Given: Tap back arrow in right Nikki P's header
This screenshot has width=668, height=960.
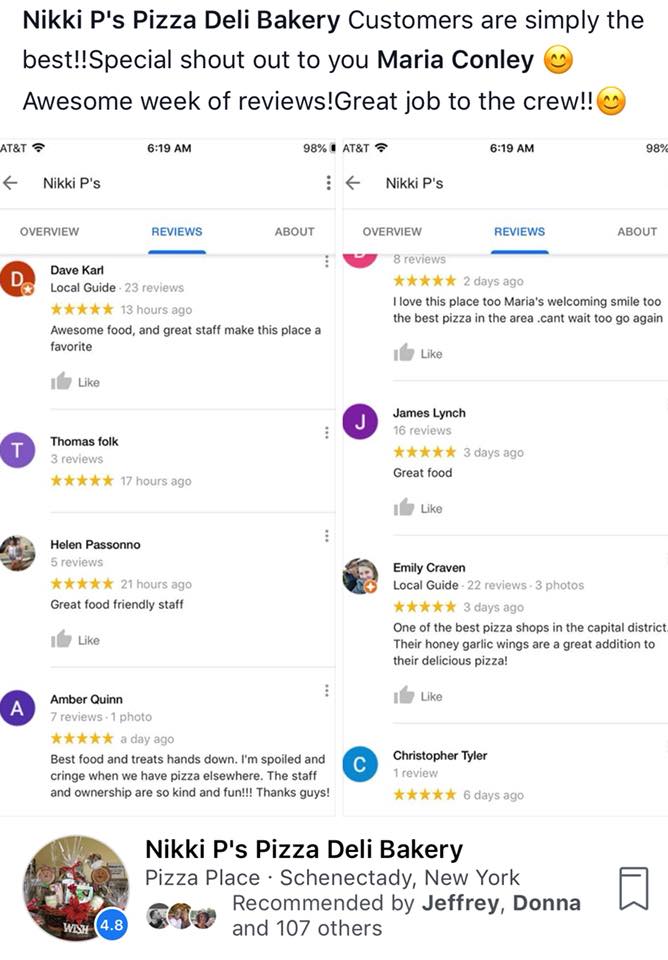Looking at the screenshot, I should point(352,183).
